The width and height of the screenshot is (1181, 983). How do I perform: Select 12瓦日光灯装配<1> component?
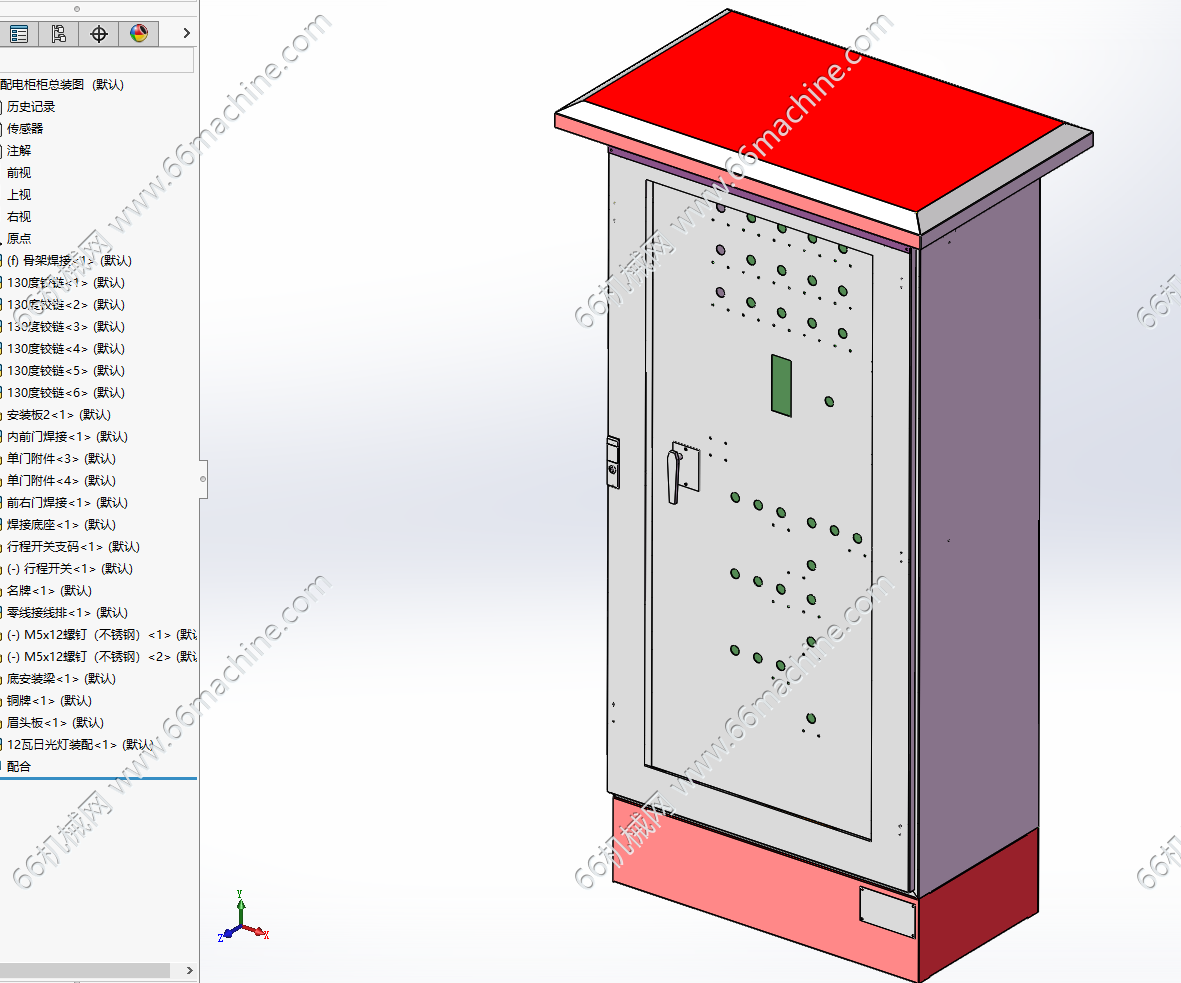80,745
